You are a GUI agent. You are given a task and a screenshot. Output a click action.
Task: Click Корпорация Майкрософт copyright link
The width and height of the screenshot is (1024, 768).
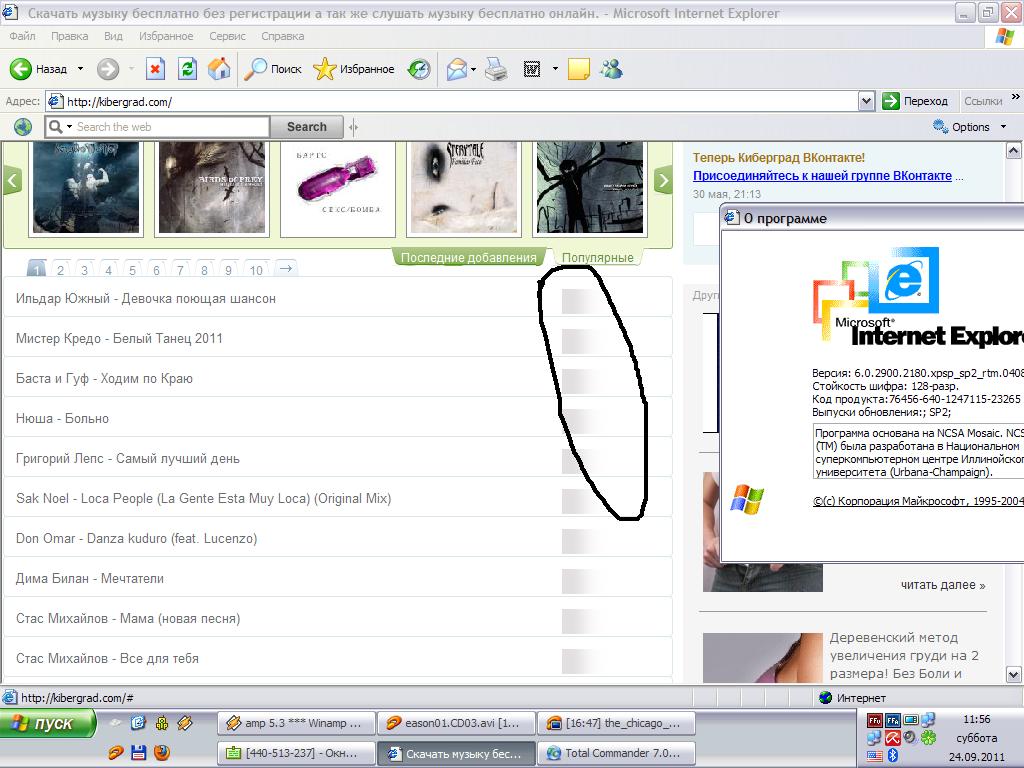(918, 501)
